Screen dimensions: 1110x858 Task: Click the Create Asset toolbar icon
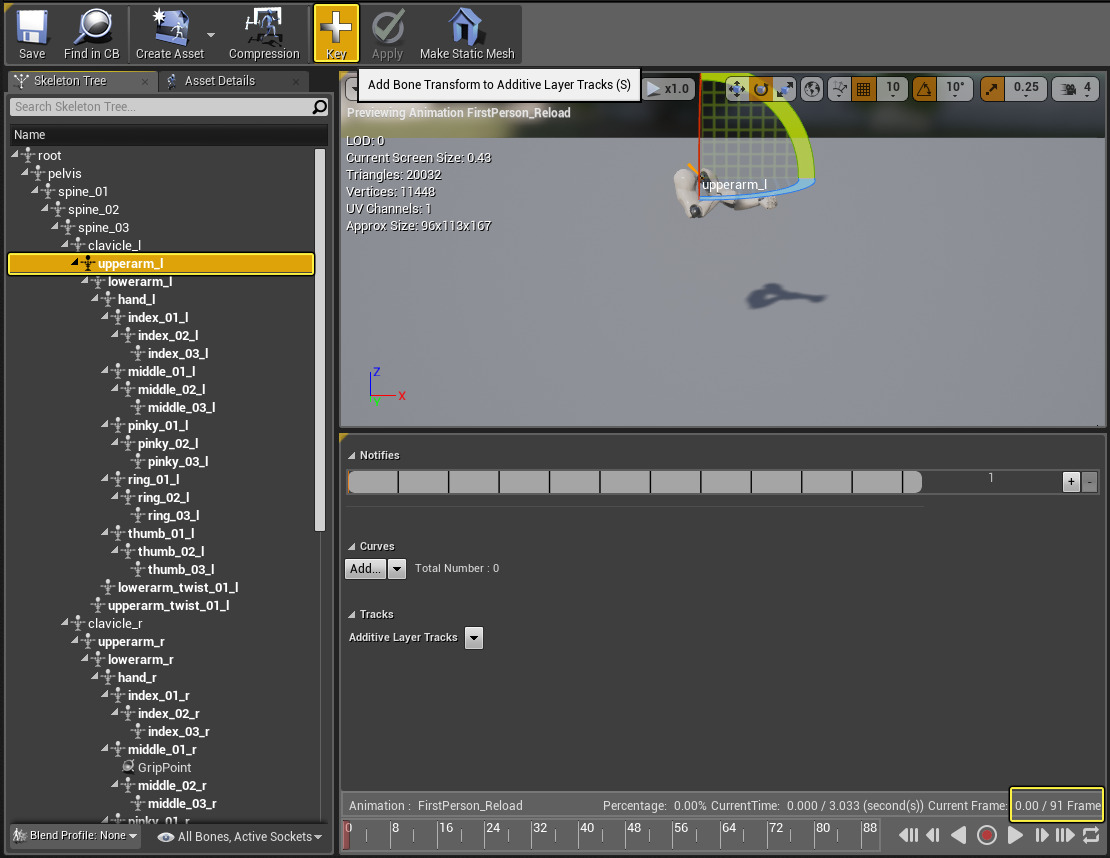pyautogui.click(x=169, y=34)
